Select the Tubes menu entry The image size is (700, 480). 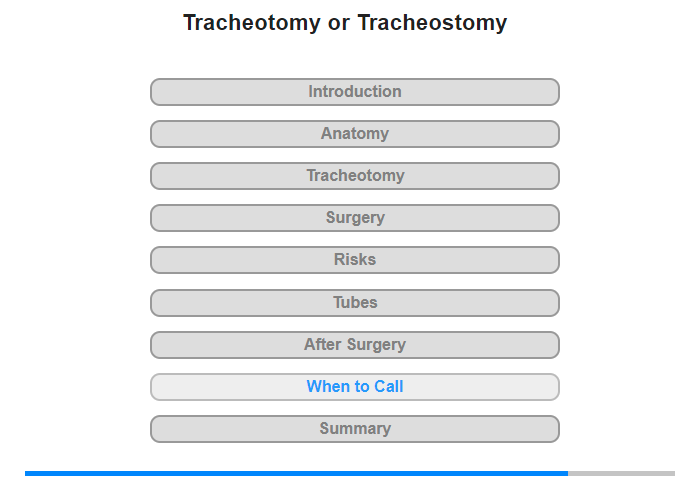[x=355, y=303]
